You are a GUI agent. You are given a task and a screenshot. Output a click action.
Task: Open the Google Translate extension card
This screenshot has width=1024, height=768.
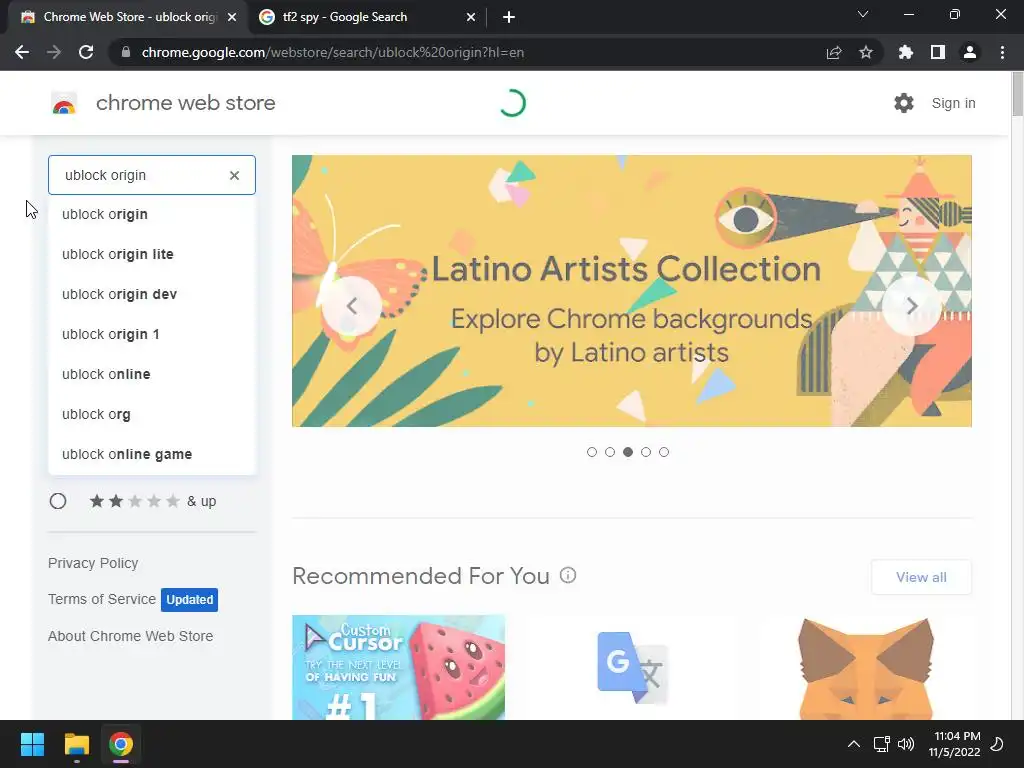coord(632,667)
